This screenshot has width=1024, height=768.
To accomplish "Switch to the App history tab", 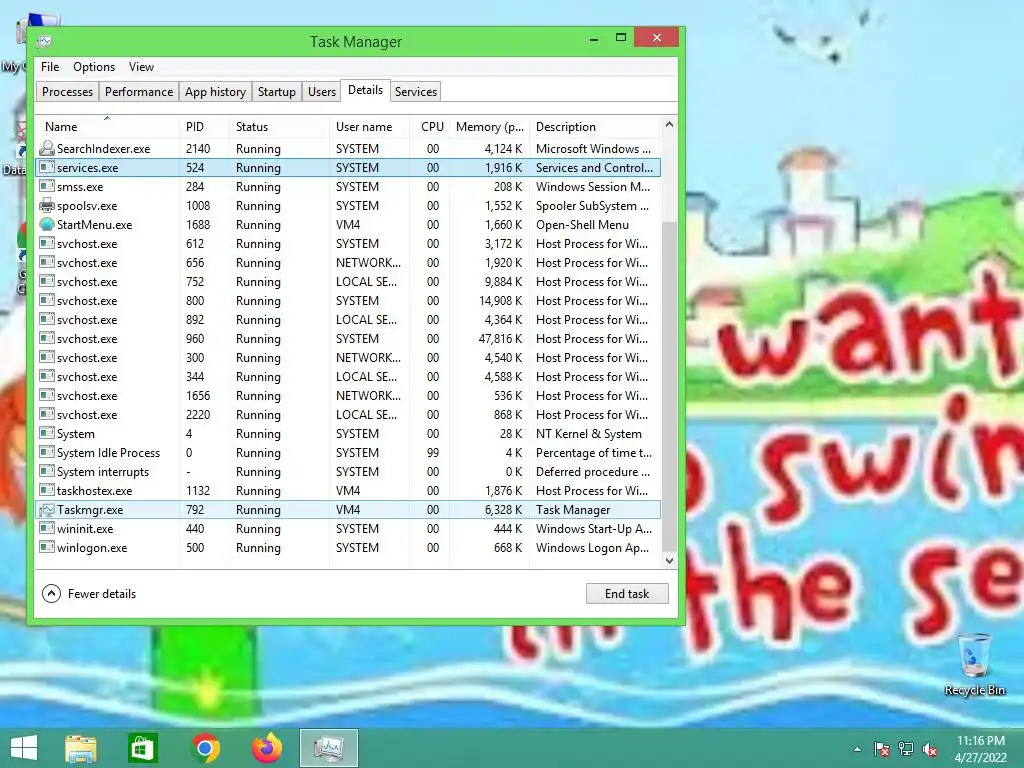I will 216,91.
